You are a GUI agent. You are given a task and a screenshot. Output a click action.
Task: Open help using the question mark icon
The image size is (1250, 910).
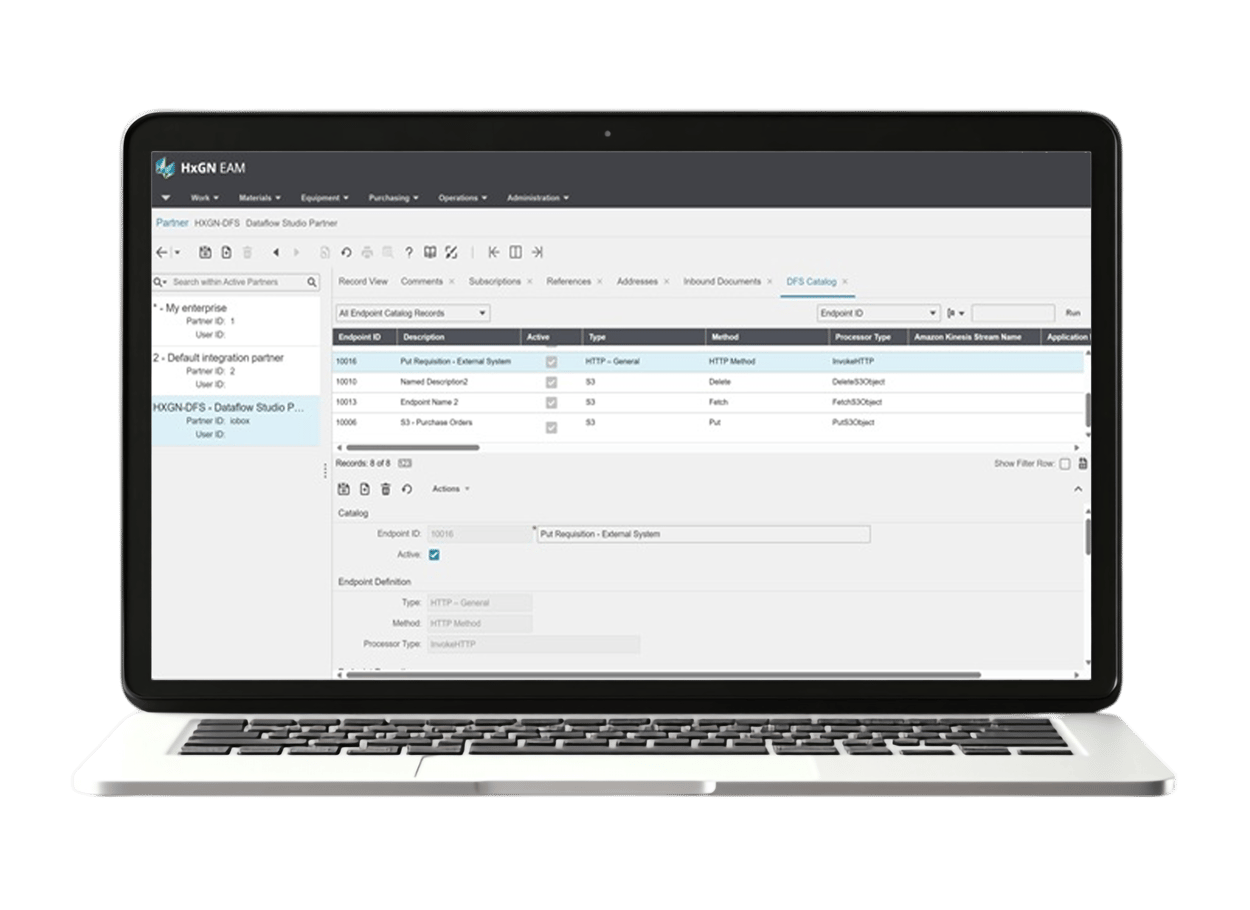[x=409, y=251]
